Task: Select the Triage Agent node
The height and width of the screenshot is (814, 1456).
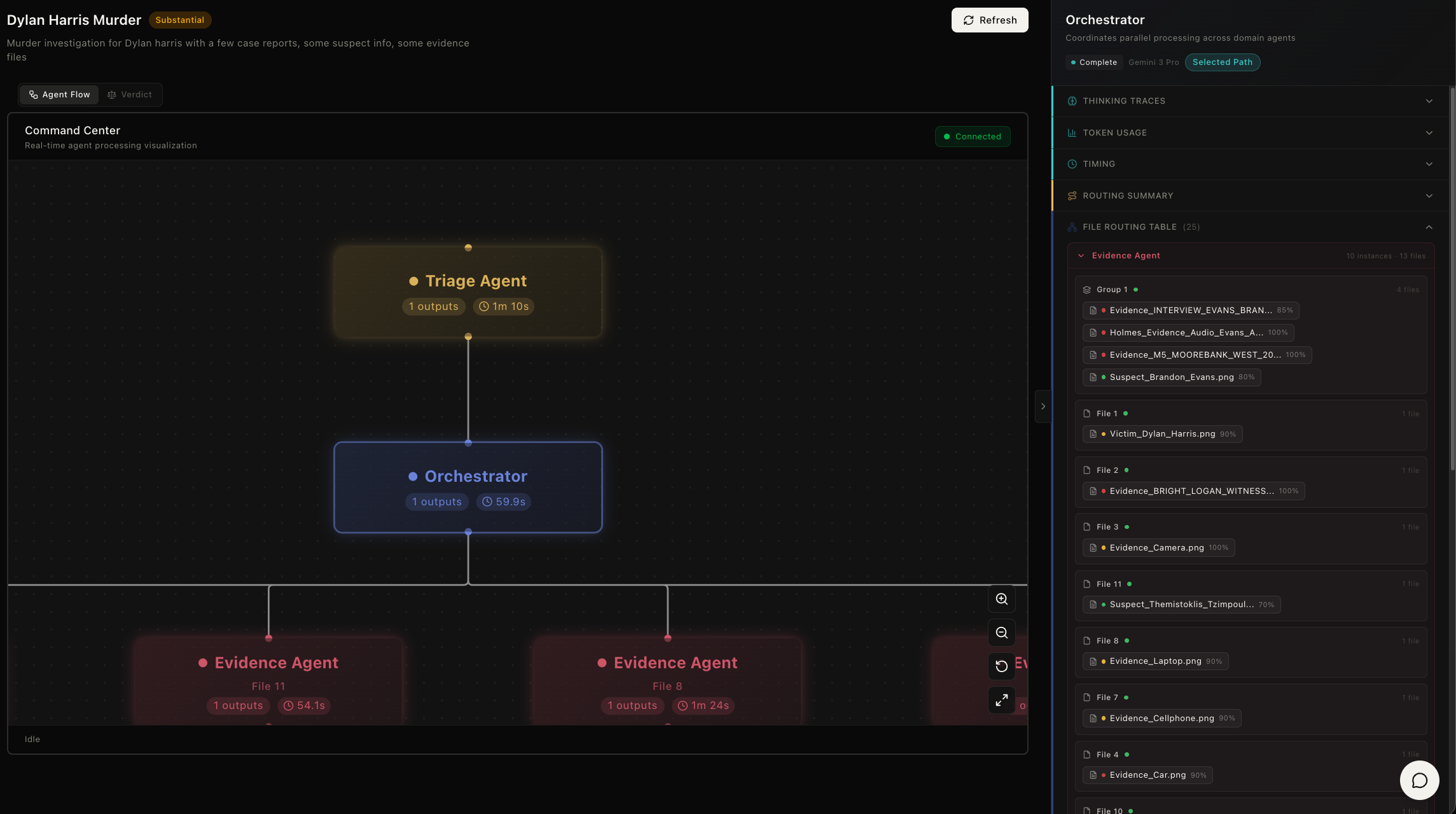Action: pos(468,292)
